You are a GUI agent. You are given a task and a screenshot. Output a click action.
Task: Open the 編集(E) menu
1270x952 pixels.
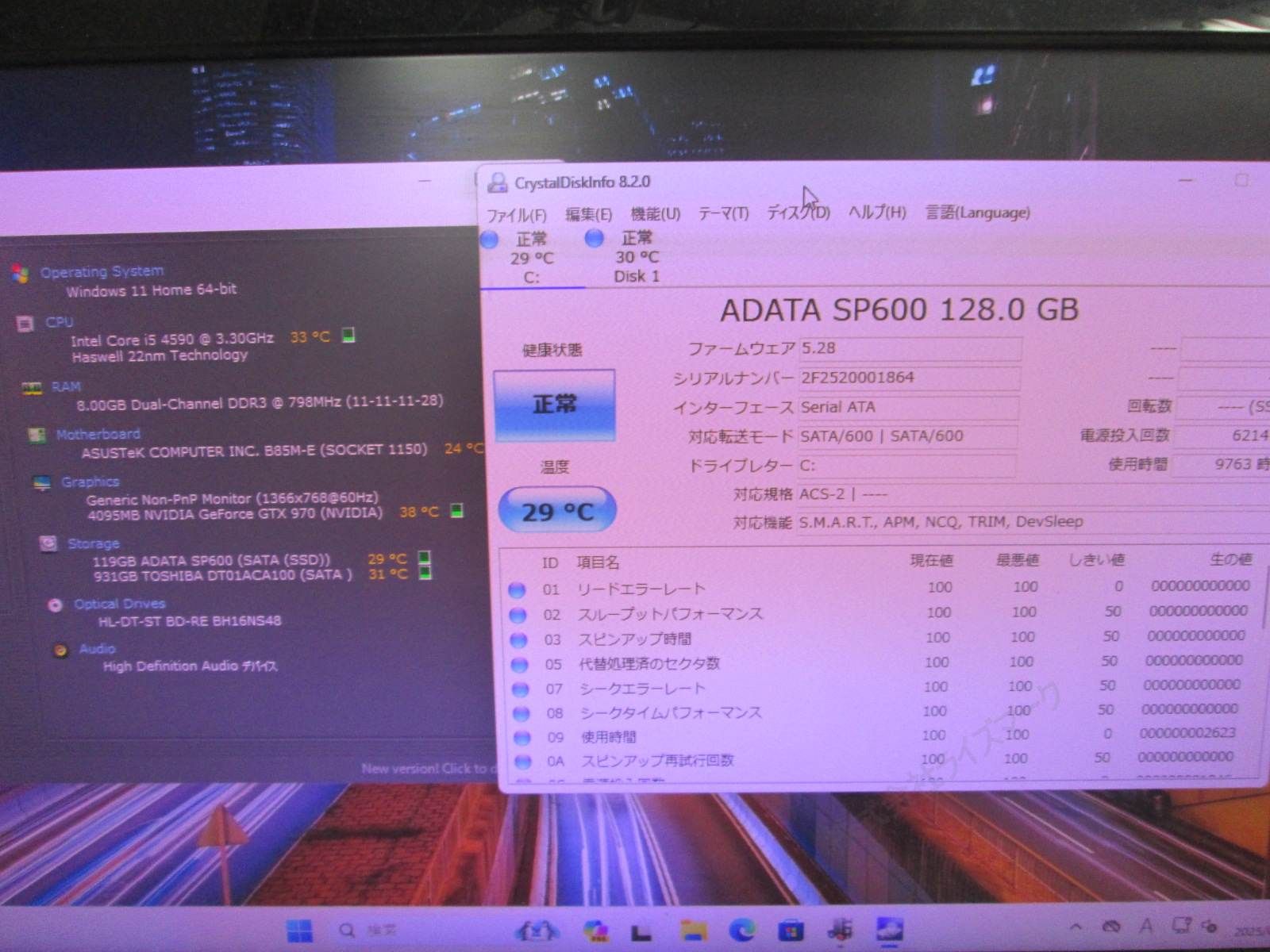click(x=588, y=214)
